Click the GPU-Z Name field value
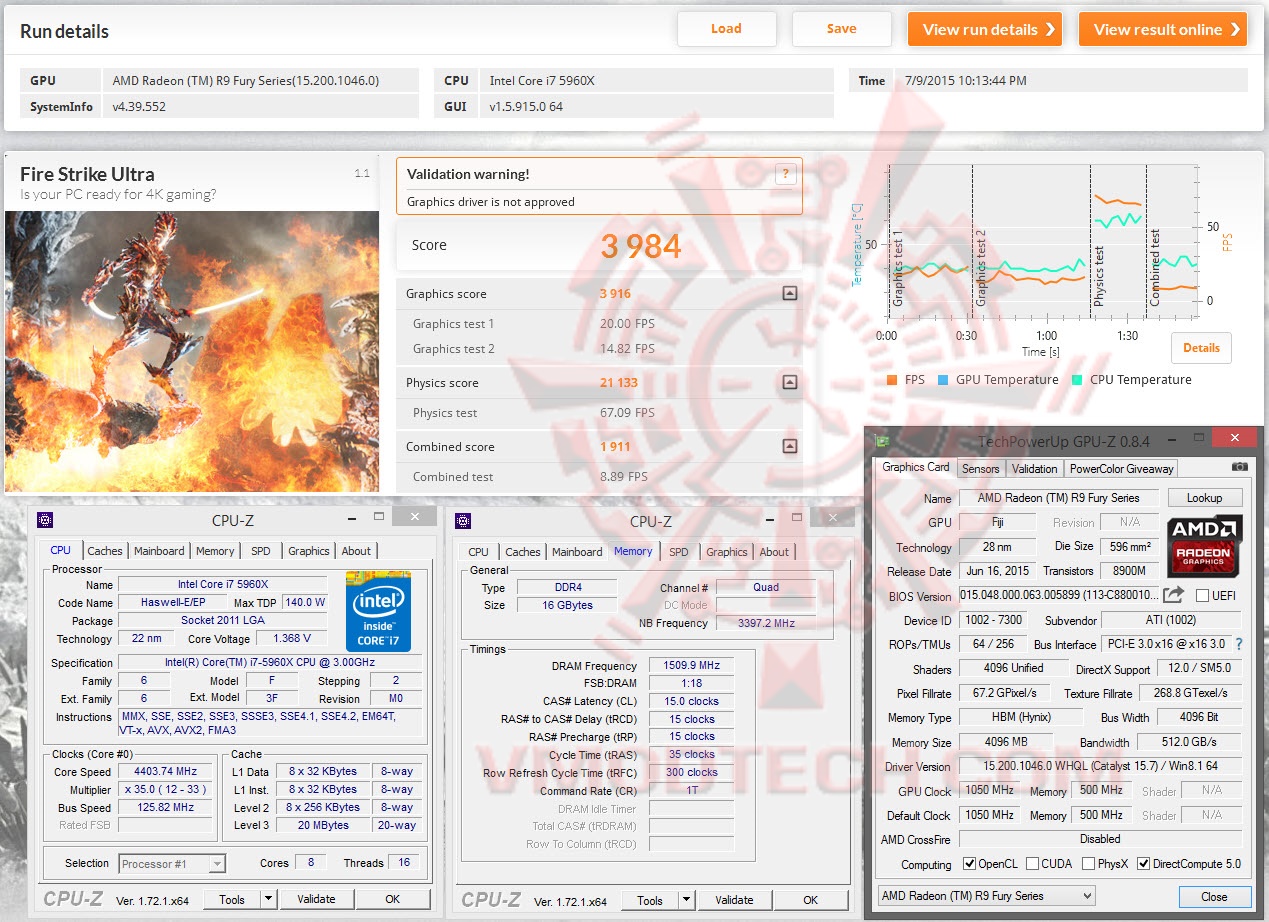The width and height of the screenshot is (1269, 922). tap(1058, 498)
